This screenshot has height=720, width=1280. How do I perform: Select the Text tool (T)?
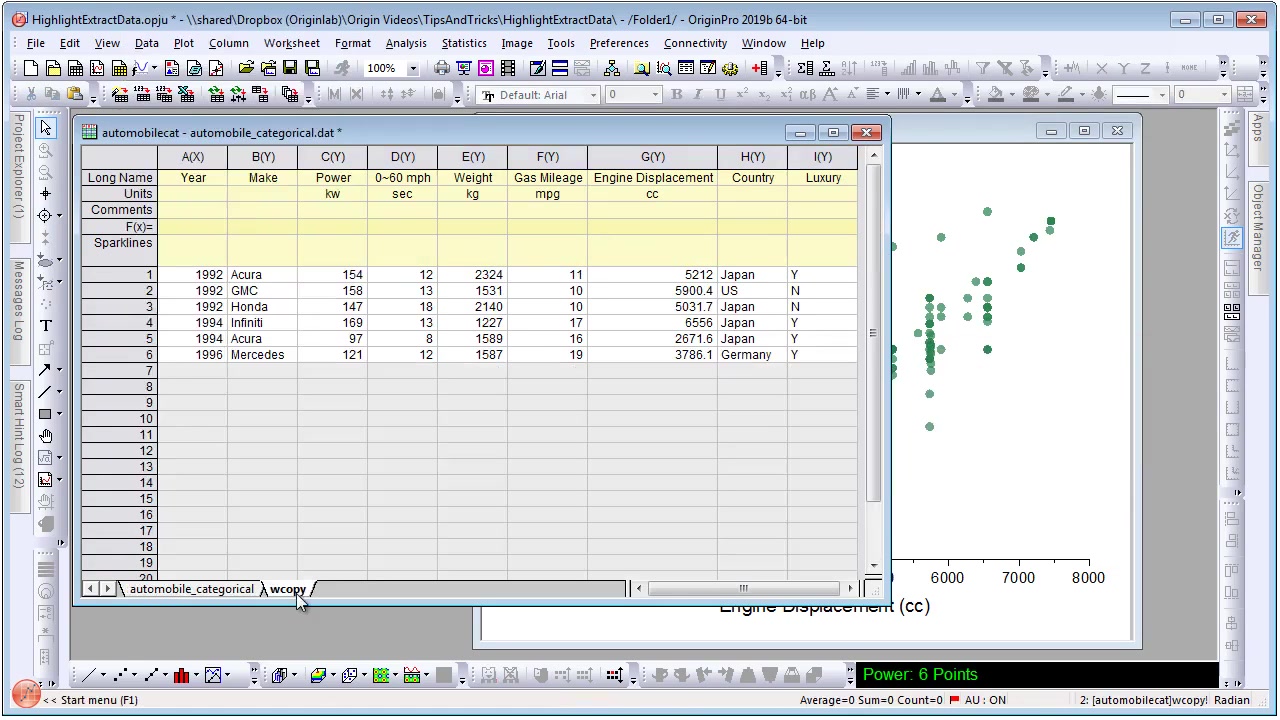tap(46, 325)
